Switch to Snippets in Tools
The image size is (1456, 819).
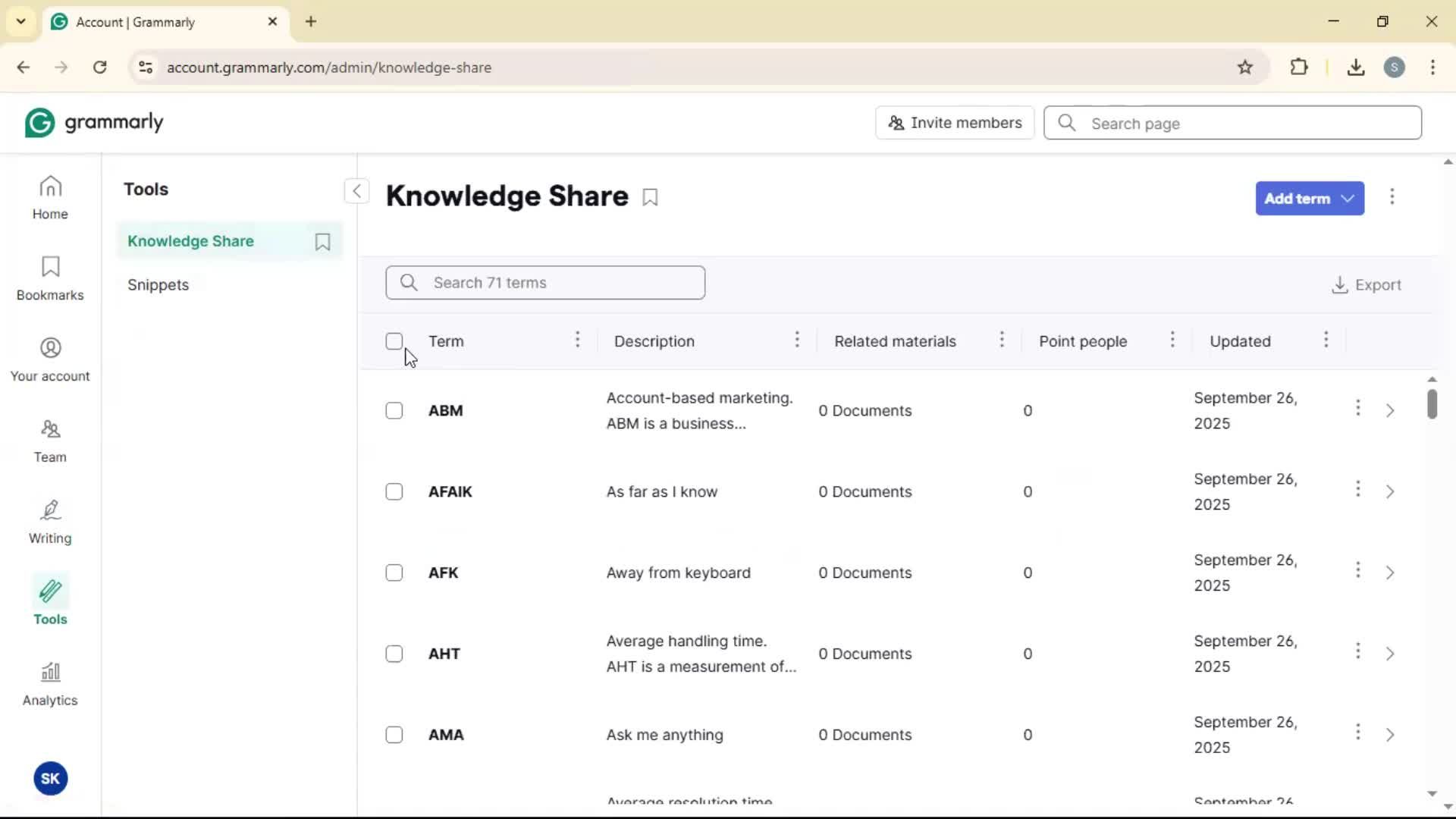pyautogui.click(x=158, y=285)
